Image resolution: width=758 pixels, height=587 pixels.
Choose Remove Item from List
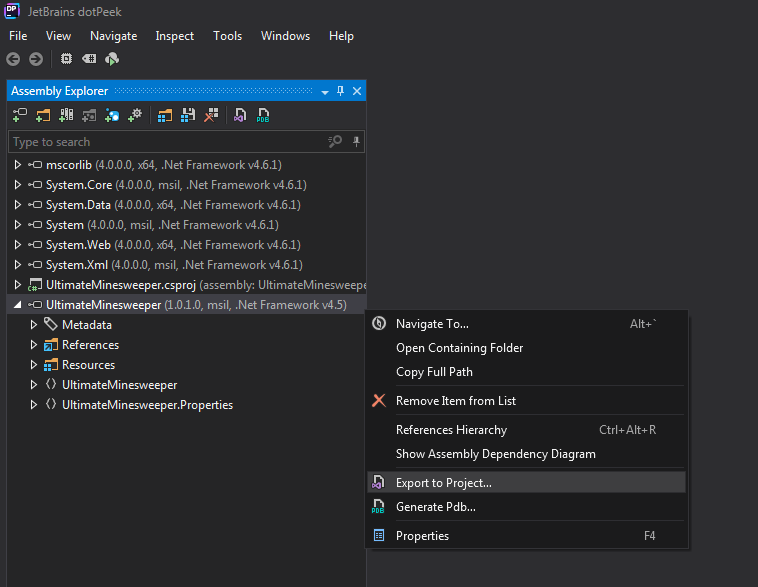pos(526,401)
